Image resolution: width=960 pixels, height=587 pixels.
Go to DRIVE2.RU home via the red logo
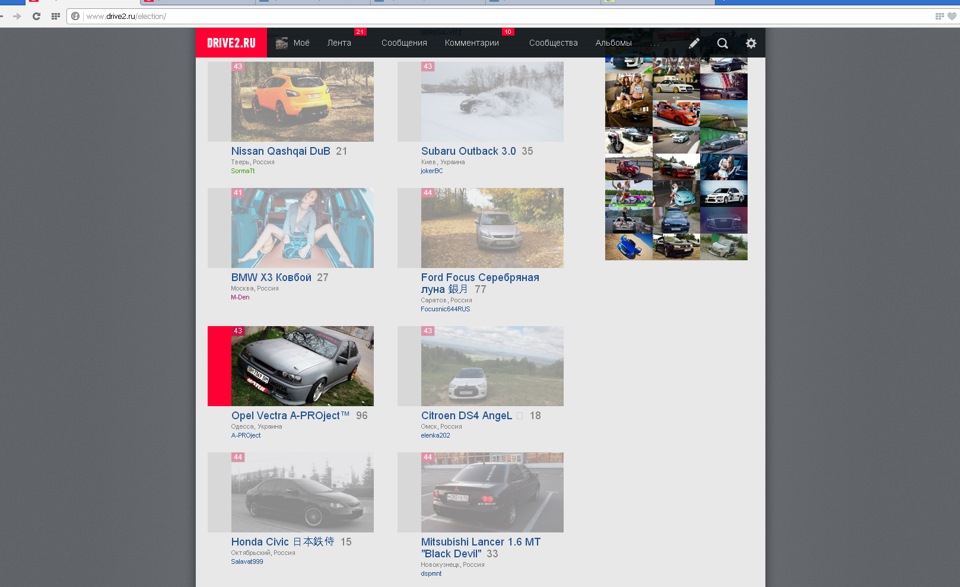tap(231, 43)
